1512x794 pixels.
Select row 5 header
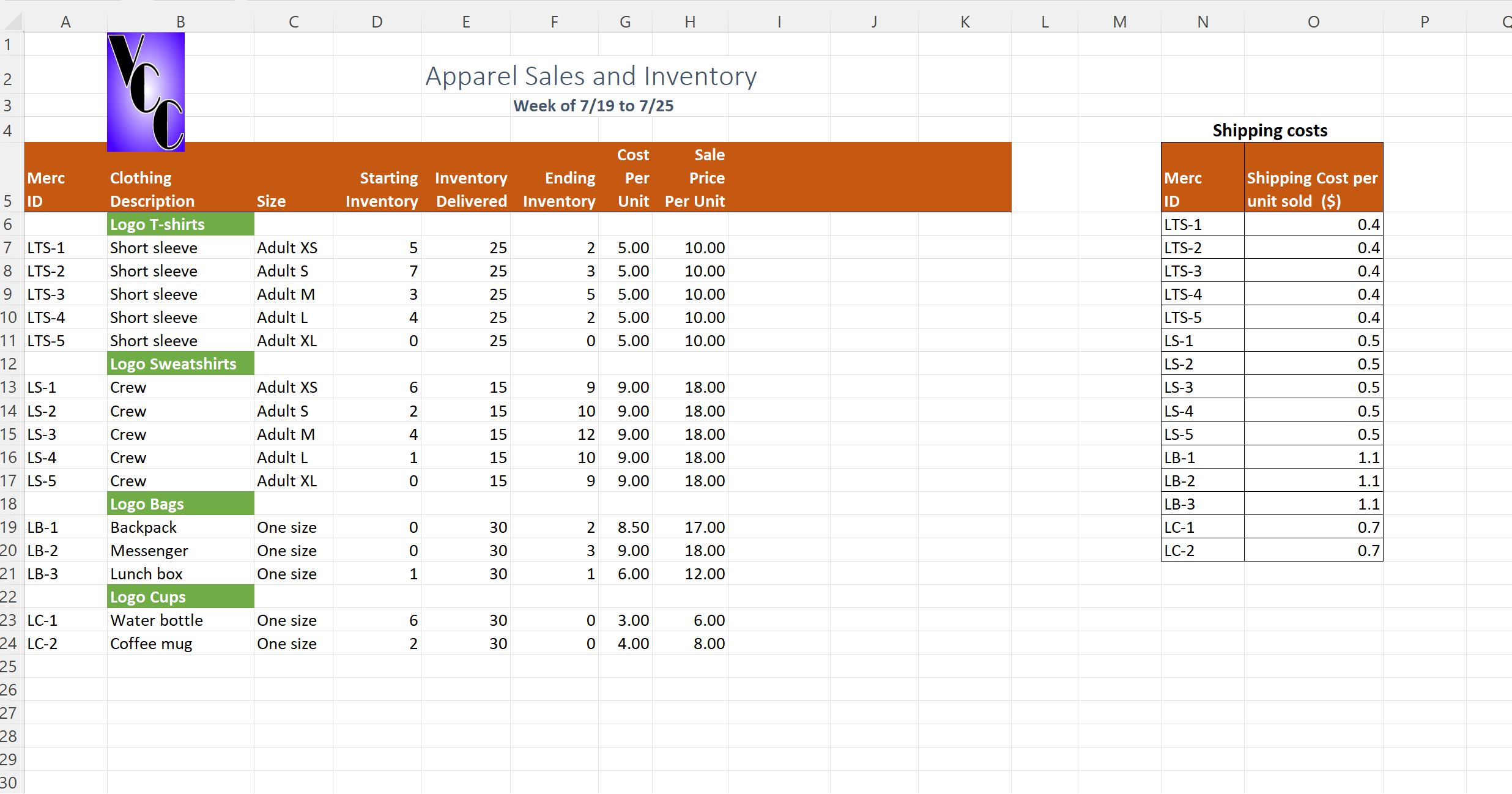tap(9, 201)
